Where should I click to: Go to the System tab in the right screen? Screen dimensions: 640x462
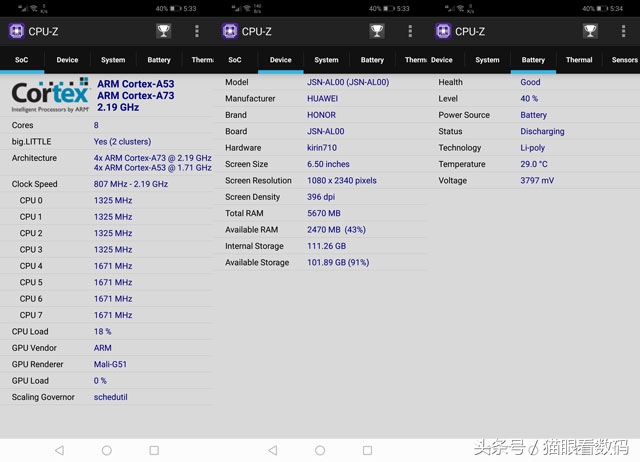pos(487,60)
